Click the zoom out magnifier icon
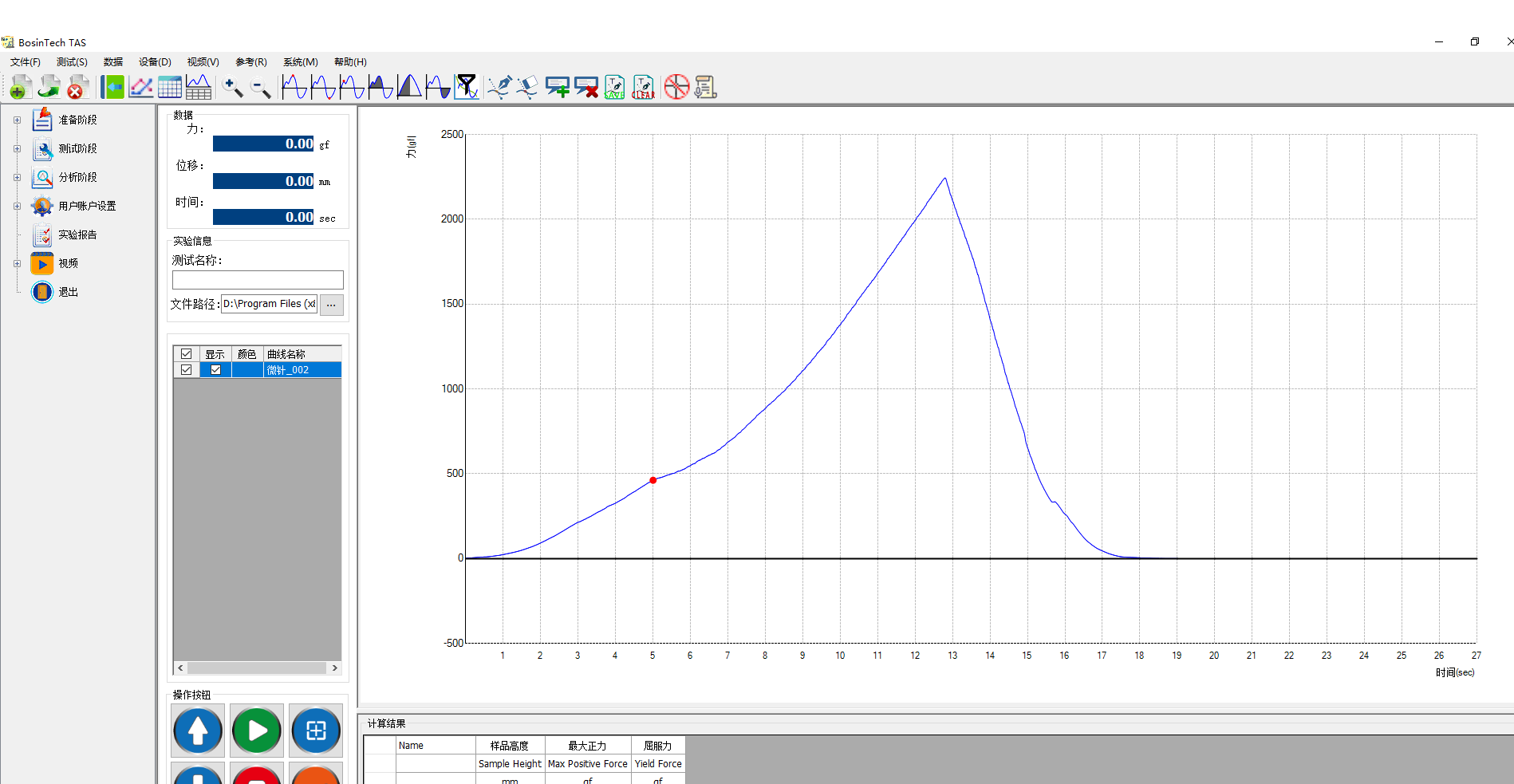The height and width of the screenshot is (784, 1514). pos(261,87)
